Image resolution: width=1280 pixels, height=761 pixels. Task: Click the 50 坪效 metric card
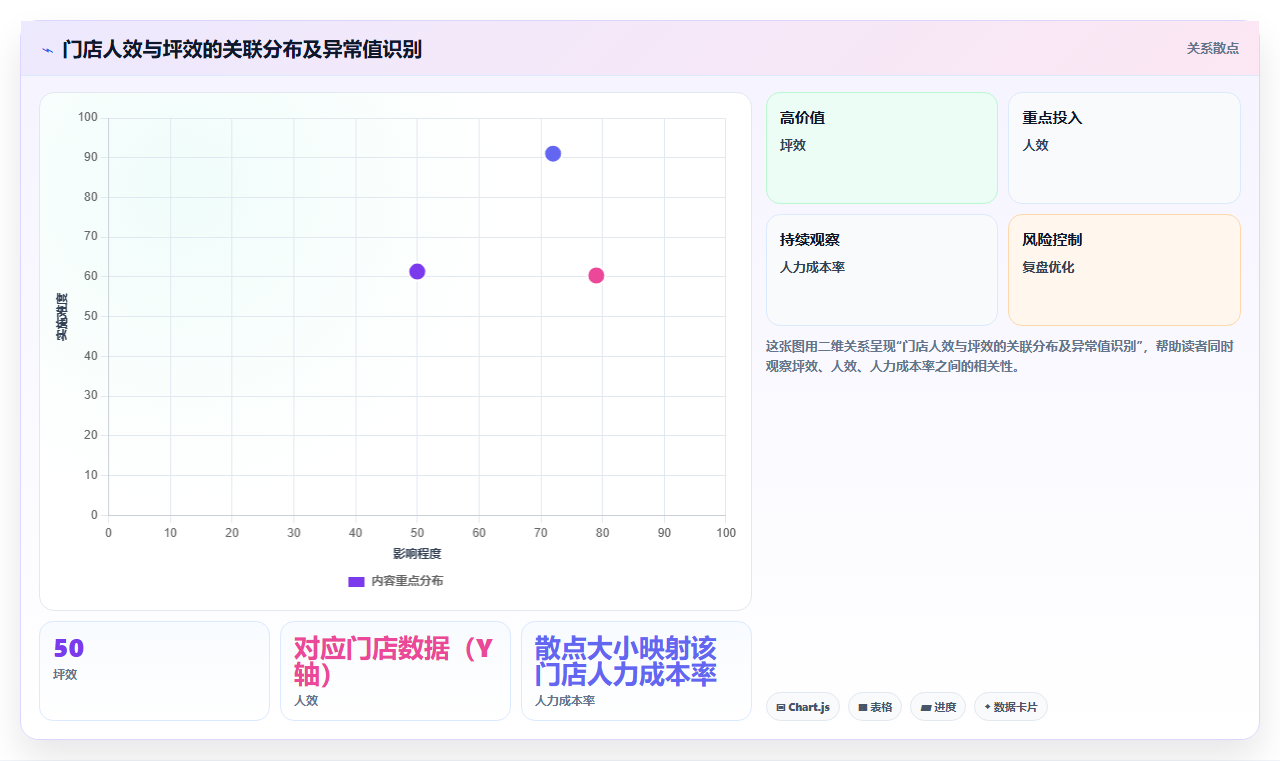tap(154, 671)
